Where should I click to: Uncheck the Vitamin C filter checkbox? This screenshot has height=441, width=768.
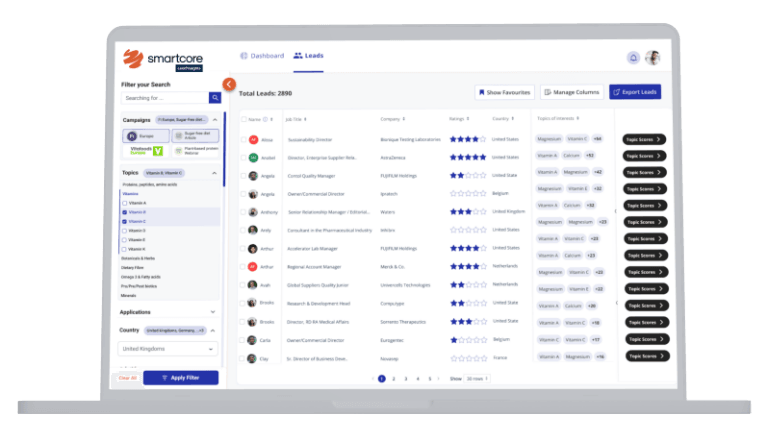(124, 221)
